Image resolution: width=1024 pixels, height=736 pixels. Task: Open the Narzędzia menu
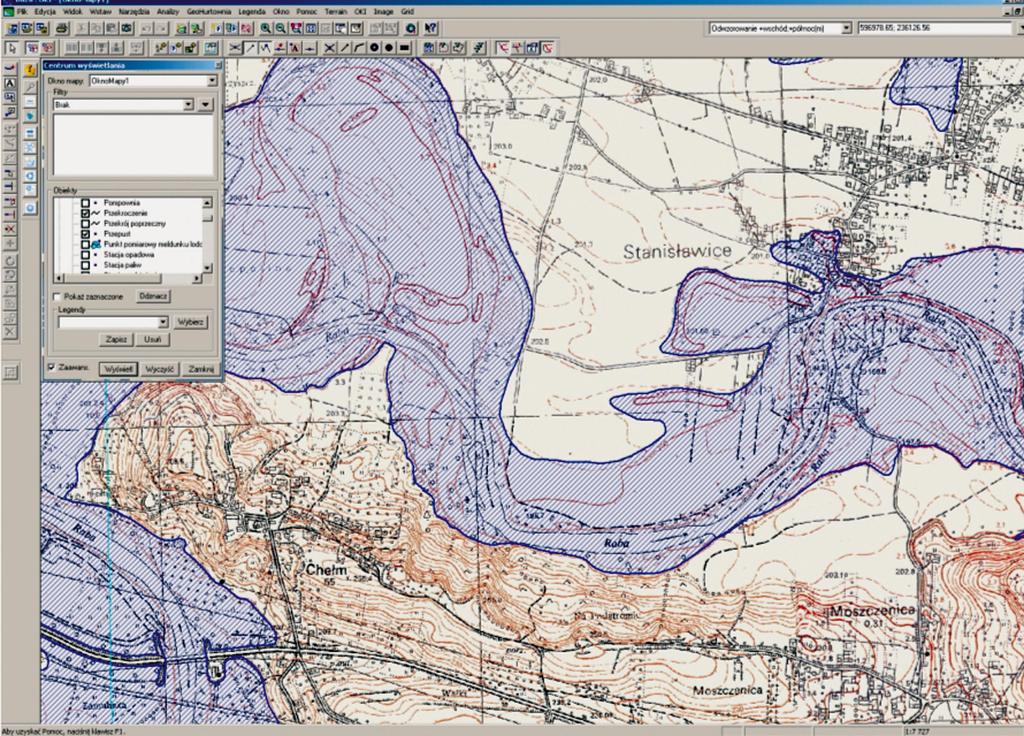point(134,12)
